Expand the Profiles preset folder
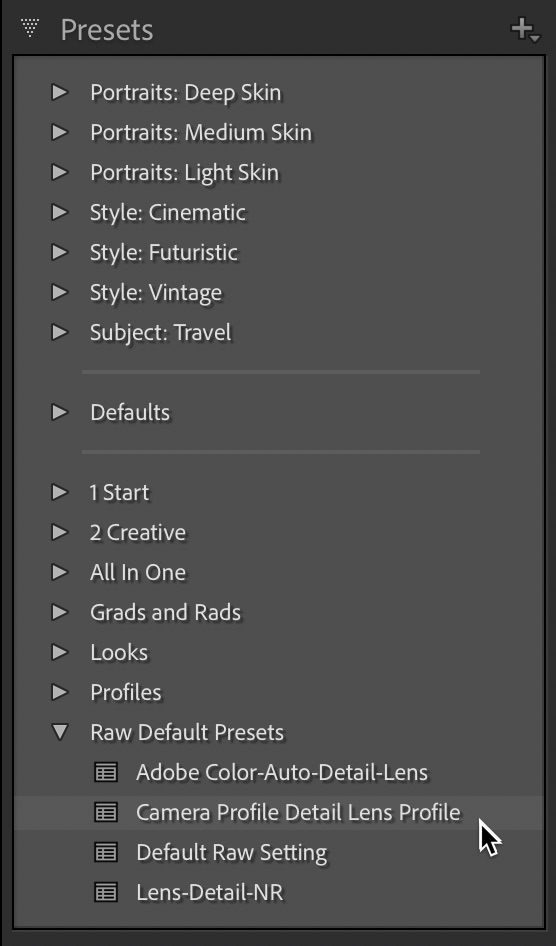Viewport: 556px width, 946px height. tap(60, 692)
